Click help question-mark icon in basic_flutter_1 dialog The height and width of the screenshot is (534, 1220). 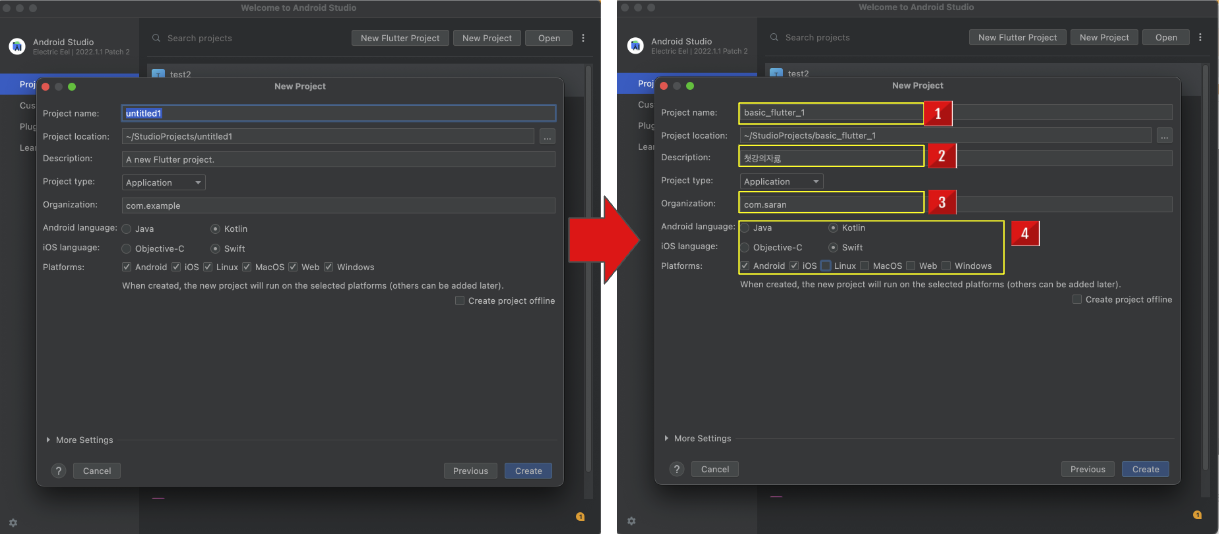click(677, 469)
